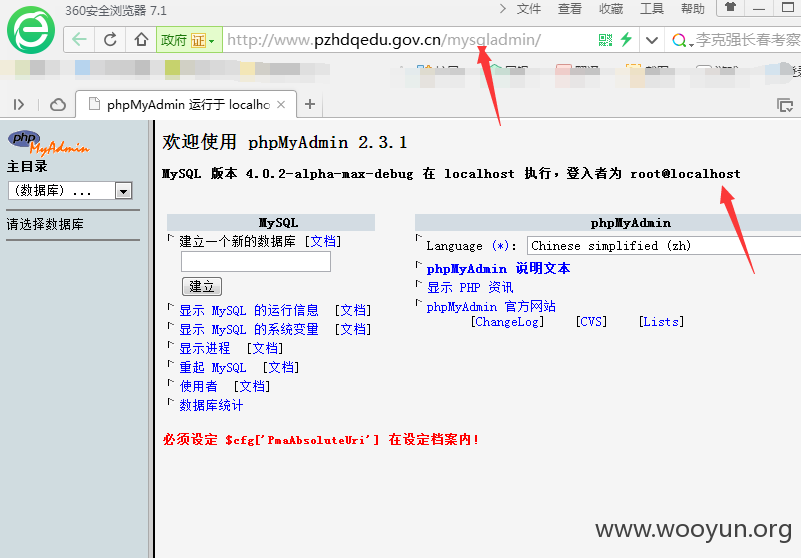
Task: Open the address bar history dropdown arrow
Action: 652,40
